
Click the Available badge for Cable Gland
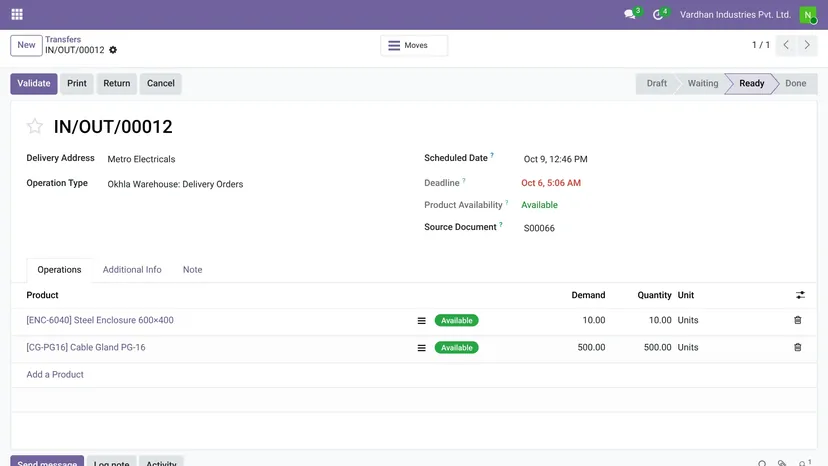coord(456,348)
